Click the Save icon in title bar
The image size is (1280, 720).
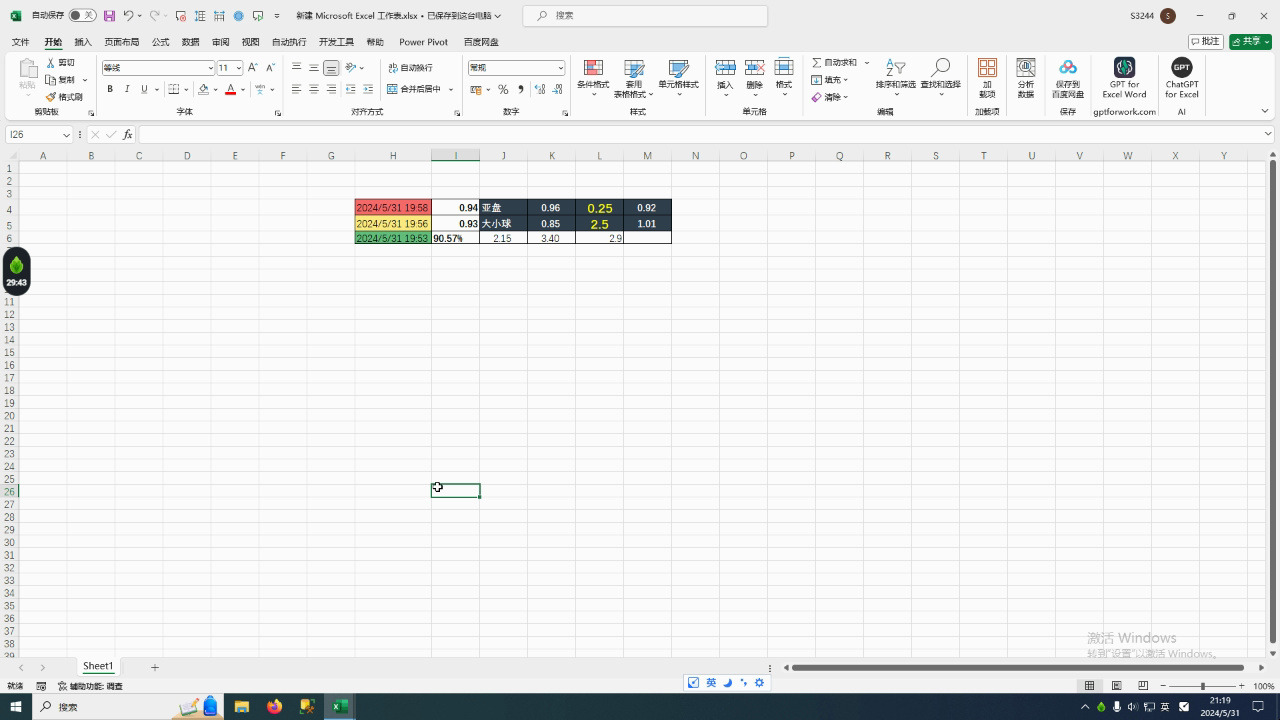109,16
